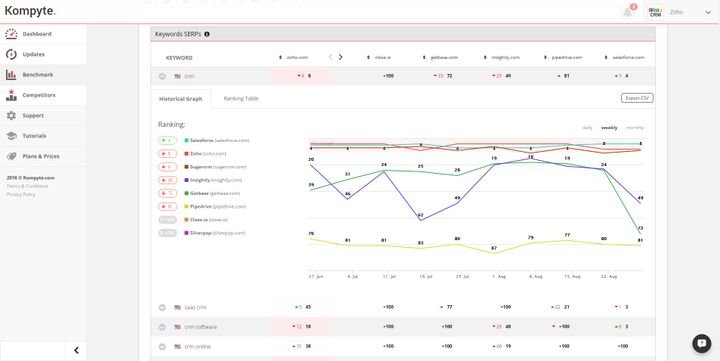Image resolution: width=720 pixels, height=361 pixels.
Task: Open the Dashboard gauge icon
Action: point(11,34)
